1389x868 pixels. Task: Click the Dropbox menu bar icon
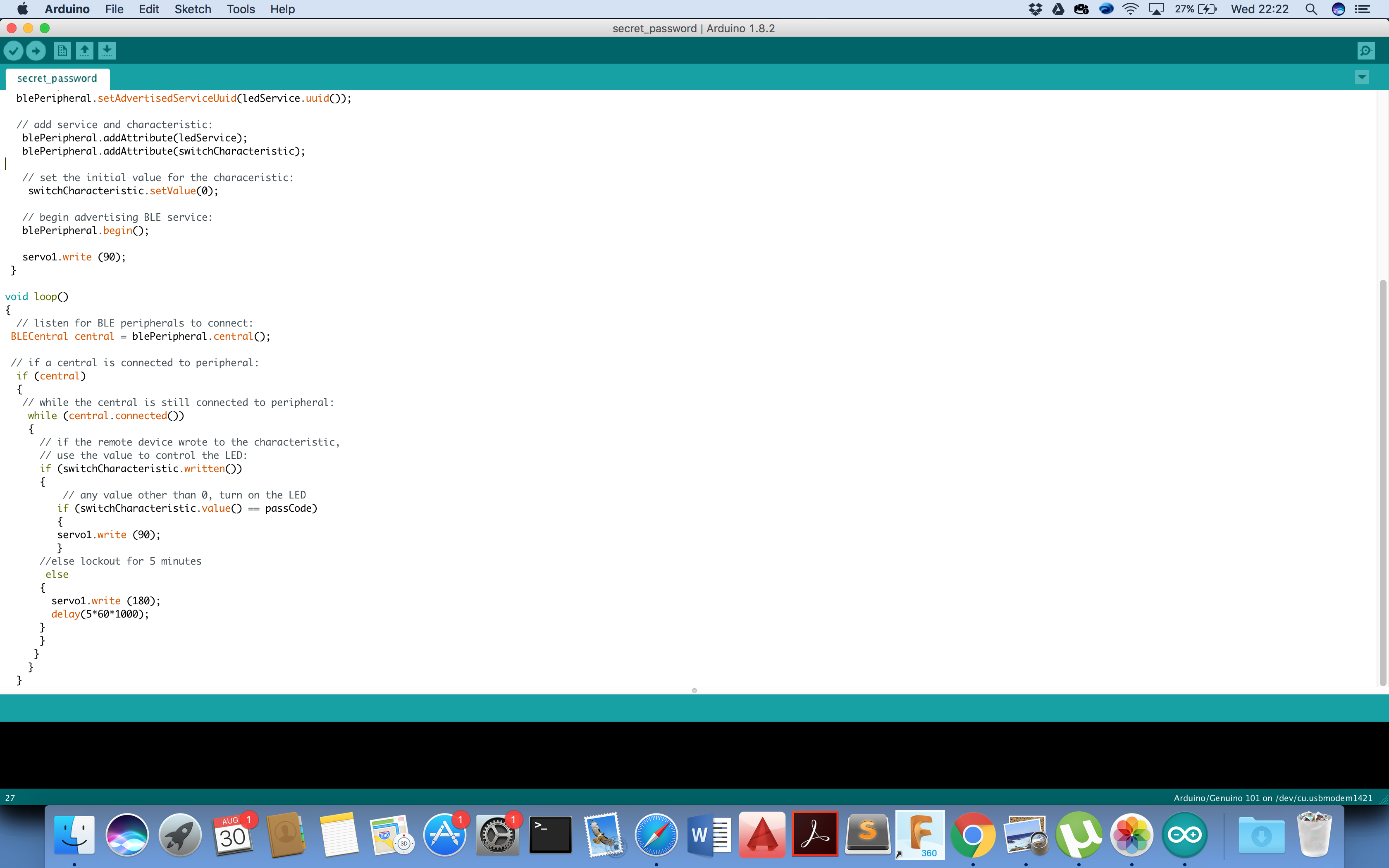click(1036, 9)
